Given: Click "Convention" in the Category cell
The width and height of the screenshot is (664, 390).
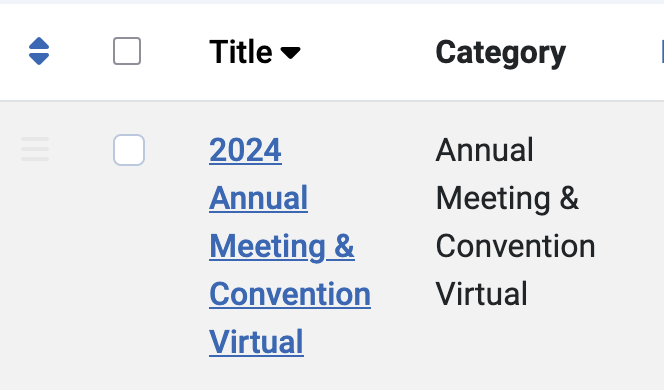Looking at the screenshot, I should pyautogui.click(x=515, y=246).
